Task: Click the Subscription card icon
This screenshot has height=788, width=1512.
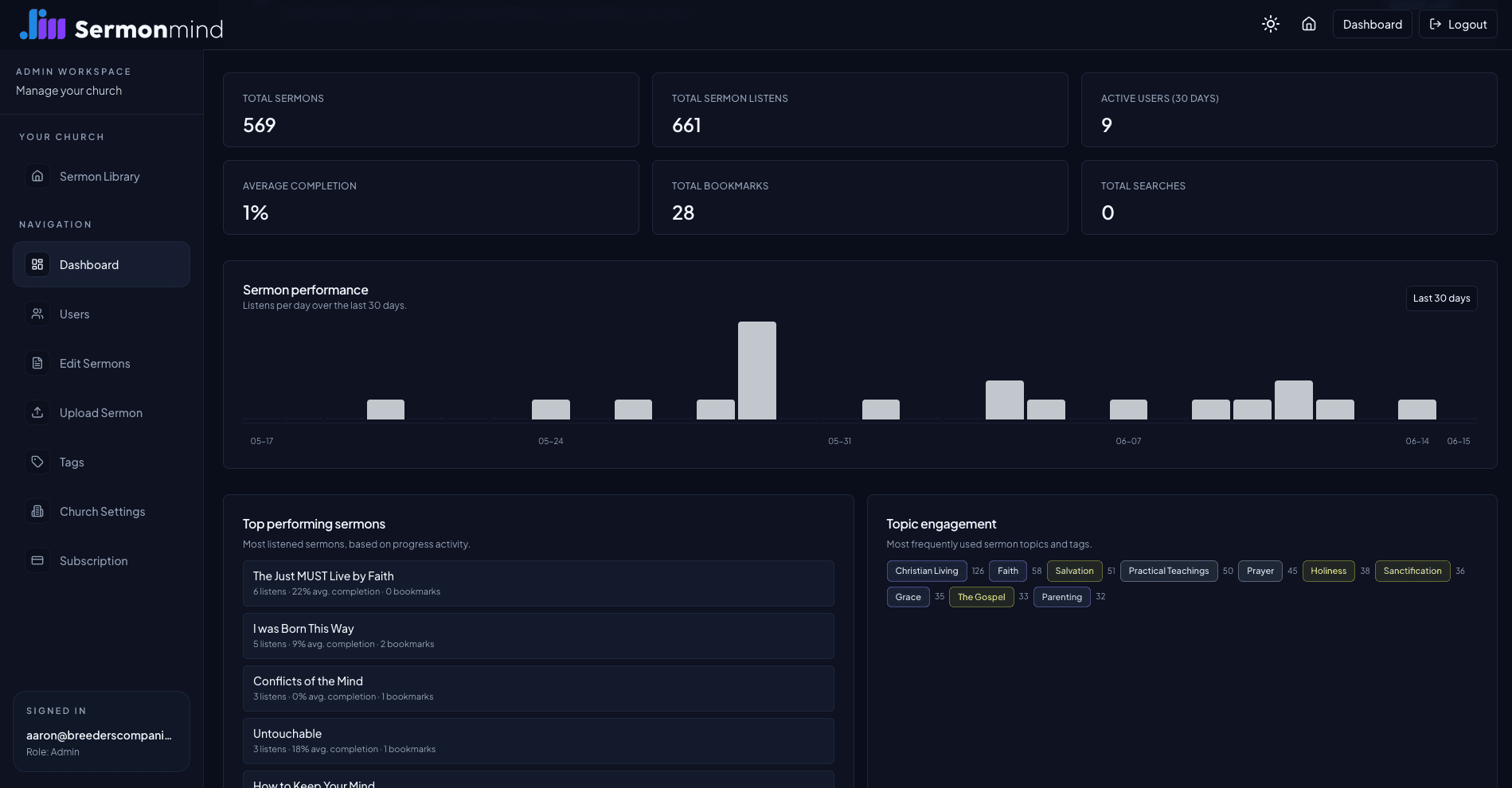Action: (37, 560)
